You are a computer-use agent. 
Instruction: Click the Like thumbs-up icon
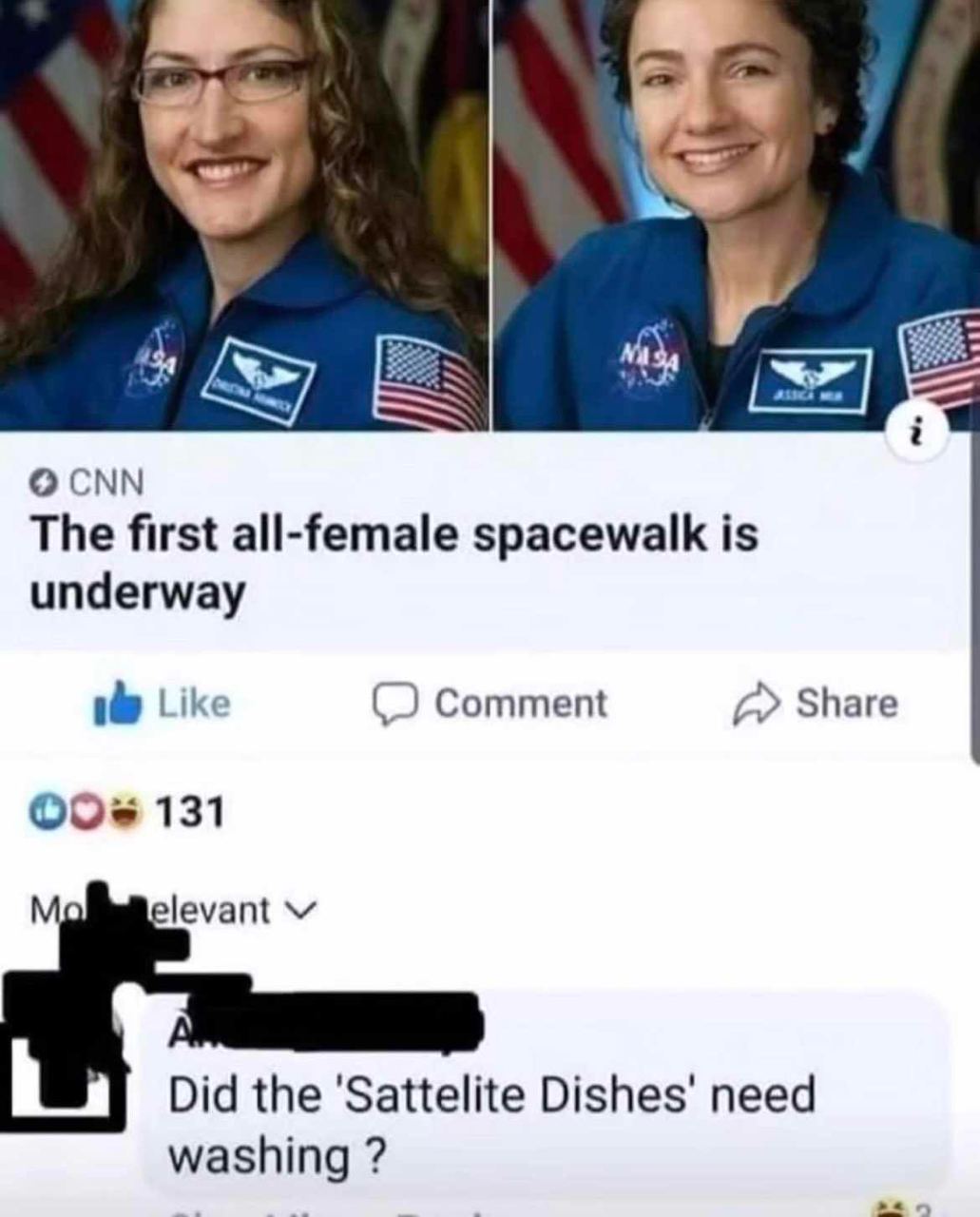tap(119, 705)
